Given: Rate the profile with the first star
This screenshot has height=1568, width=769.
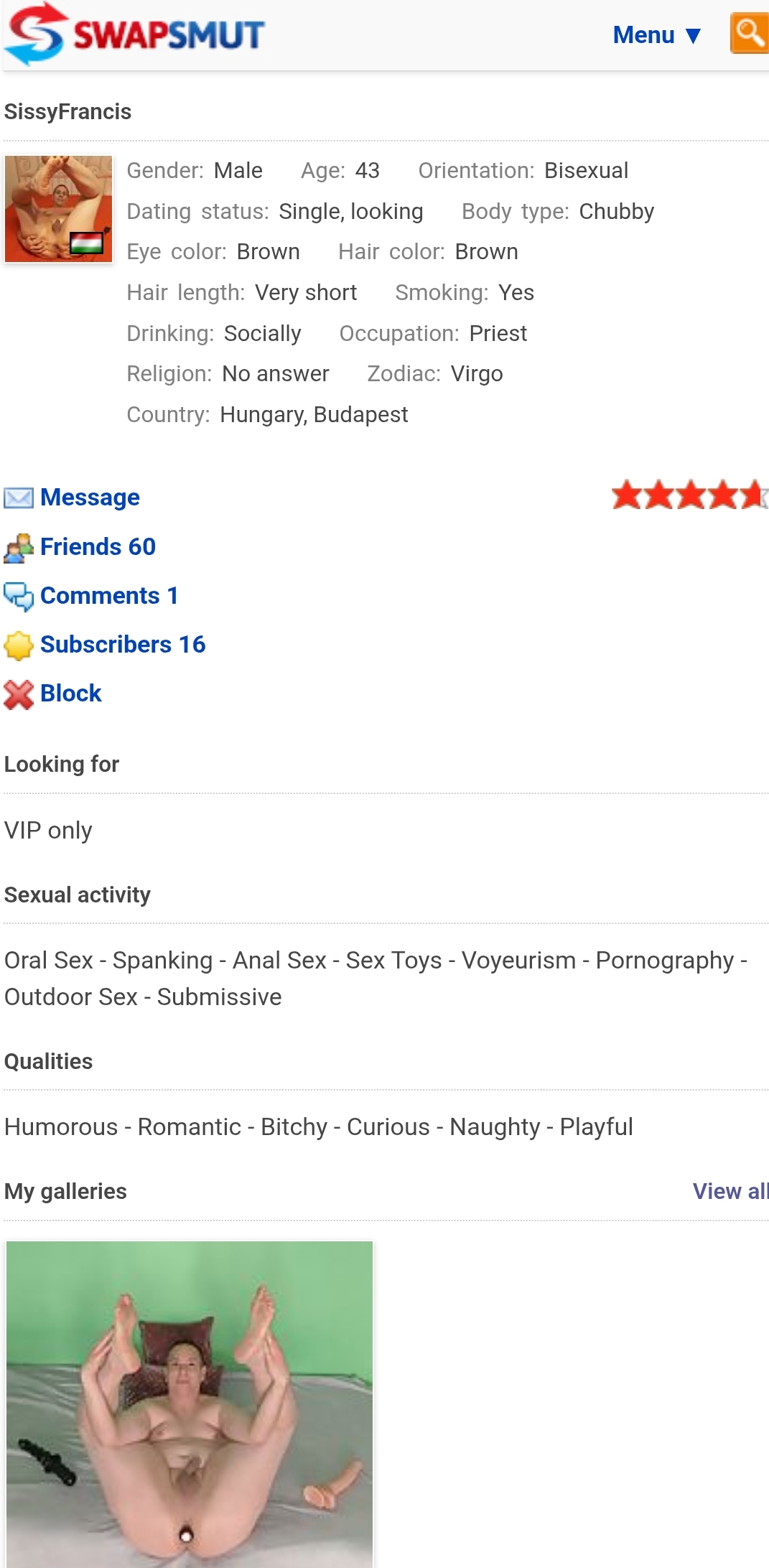Looking at the screenshot, I should tap(627, 495).
